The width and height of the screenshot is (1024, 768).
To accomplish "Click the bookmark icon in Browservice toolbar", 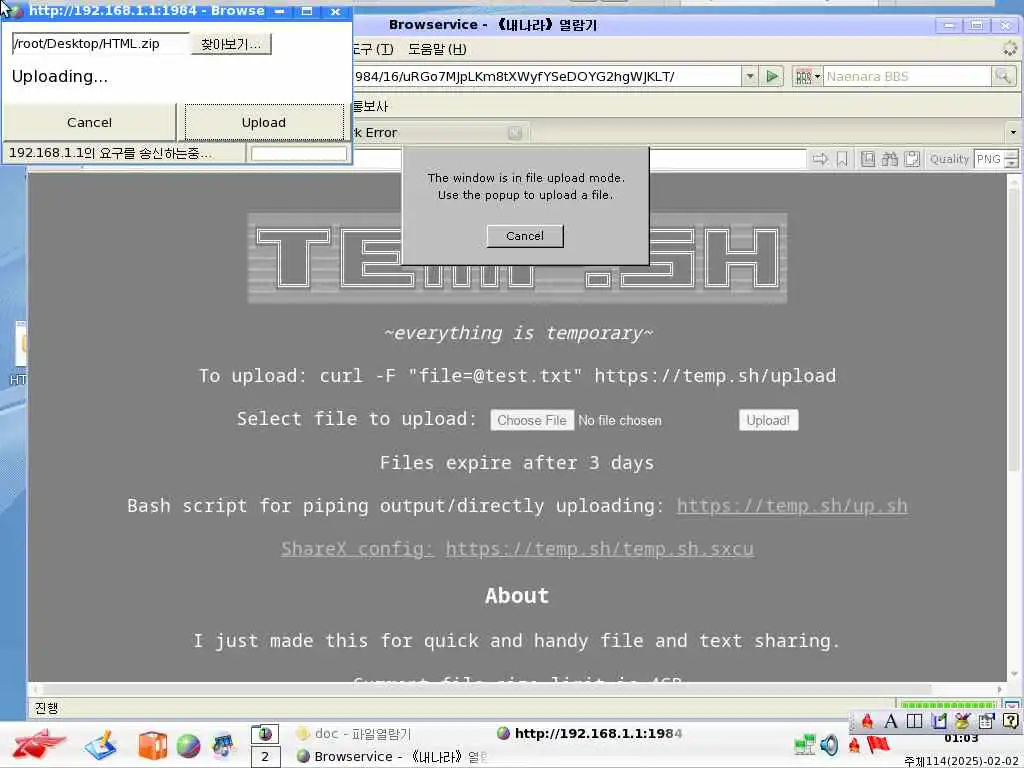I will tap(842, 159).
